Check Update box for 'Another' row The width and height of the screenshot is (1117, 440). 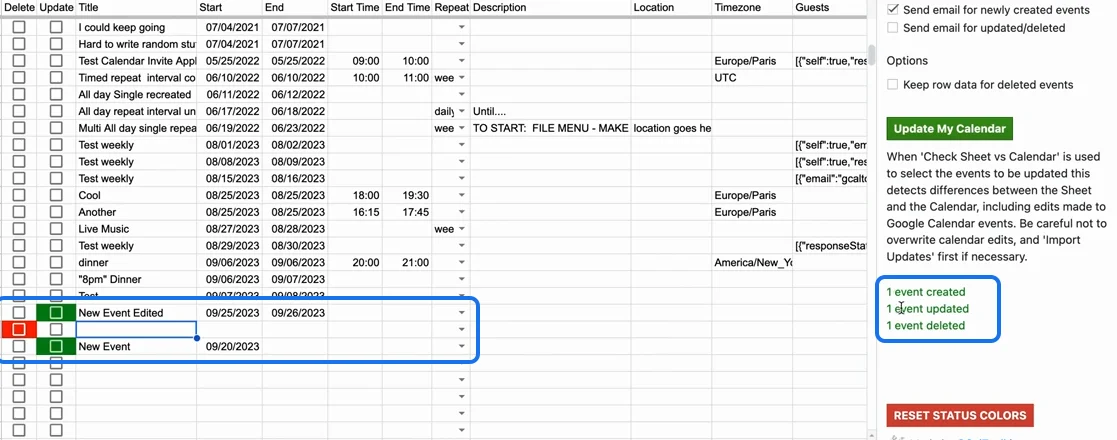[56, 212]
